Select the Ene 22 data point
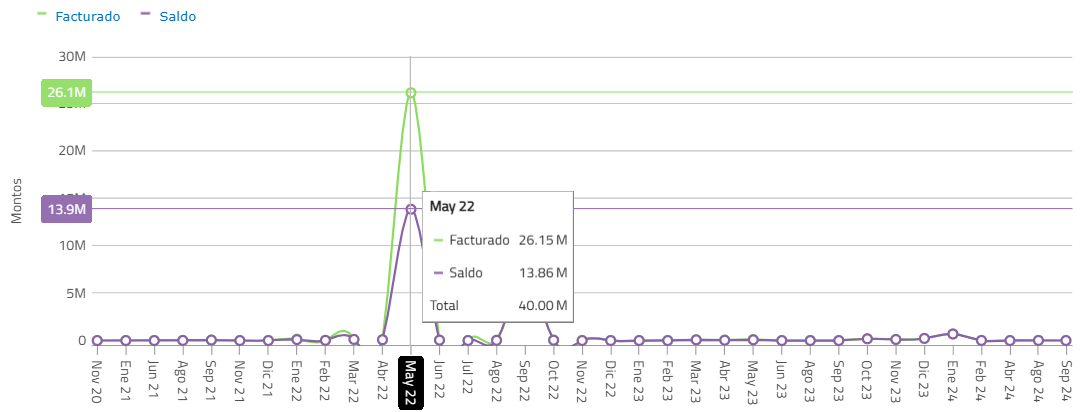 tap(296, 340)
